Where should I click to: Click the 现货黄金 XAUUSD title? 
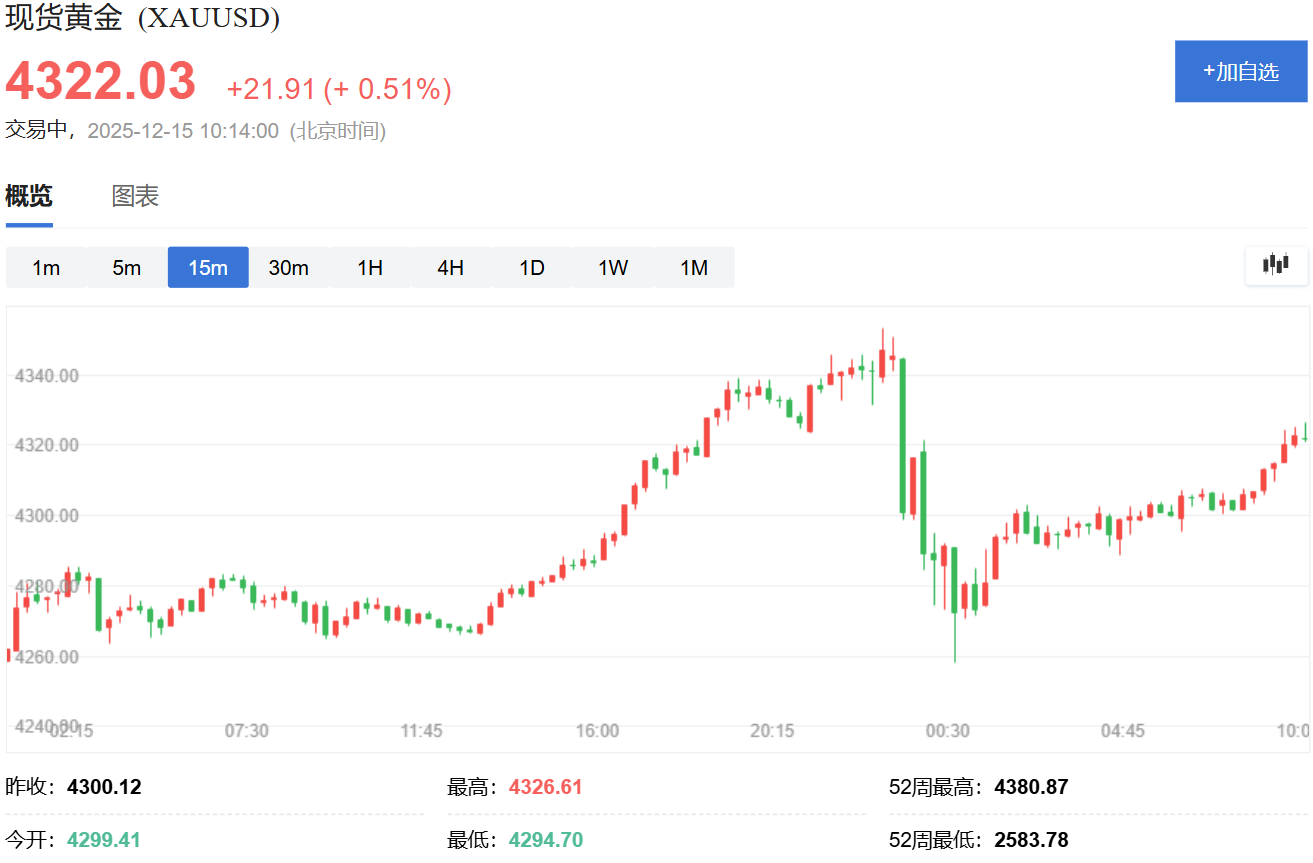tap(140, 17)
